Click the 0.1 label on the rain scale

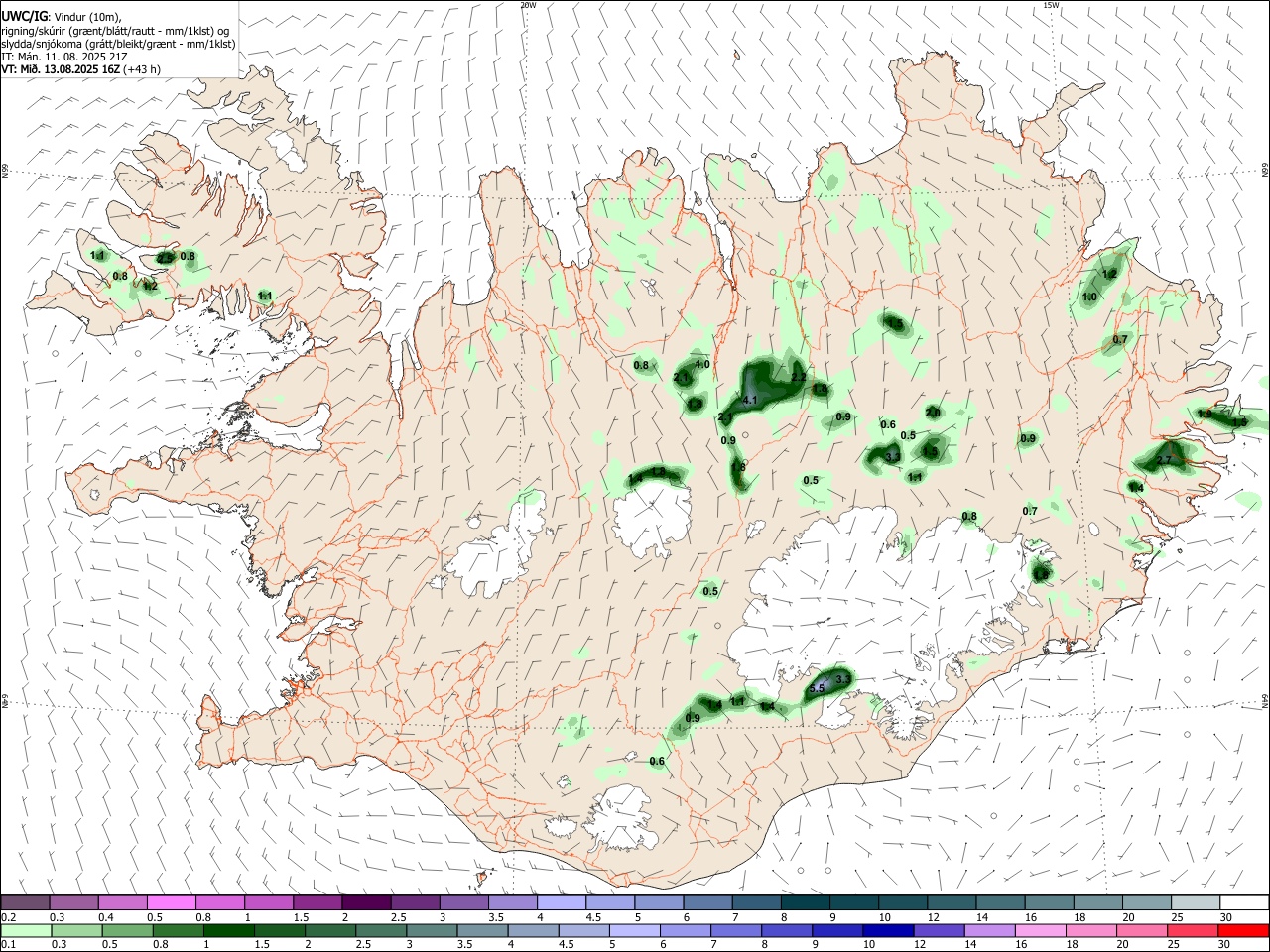8,944
